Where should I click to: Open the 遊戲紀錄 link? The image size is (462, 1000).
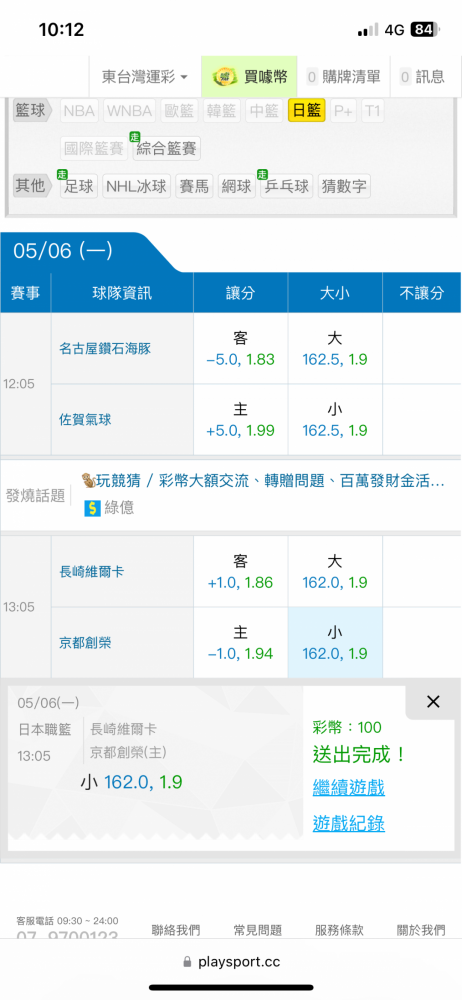348,823
